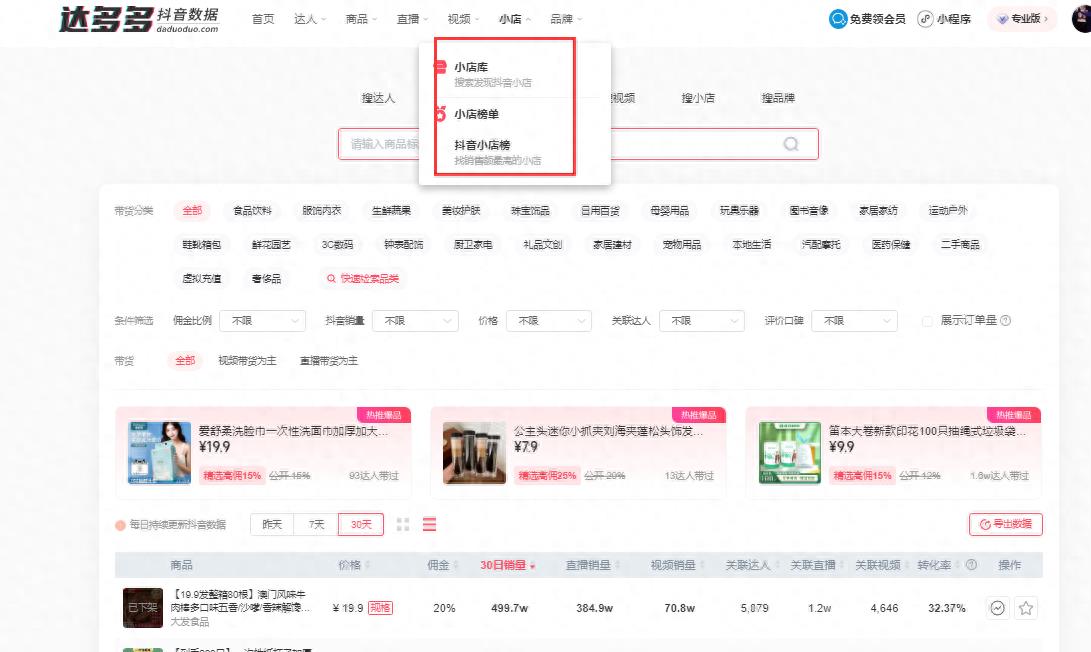
Task: Click the 导出数据 button
Action: 1005,524
